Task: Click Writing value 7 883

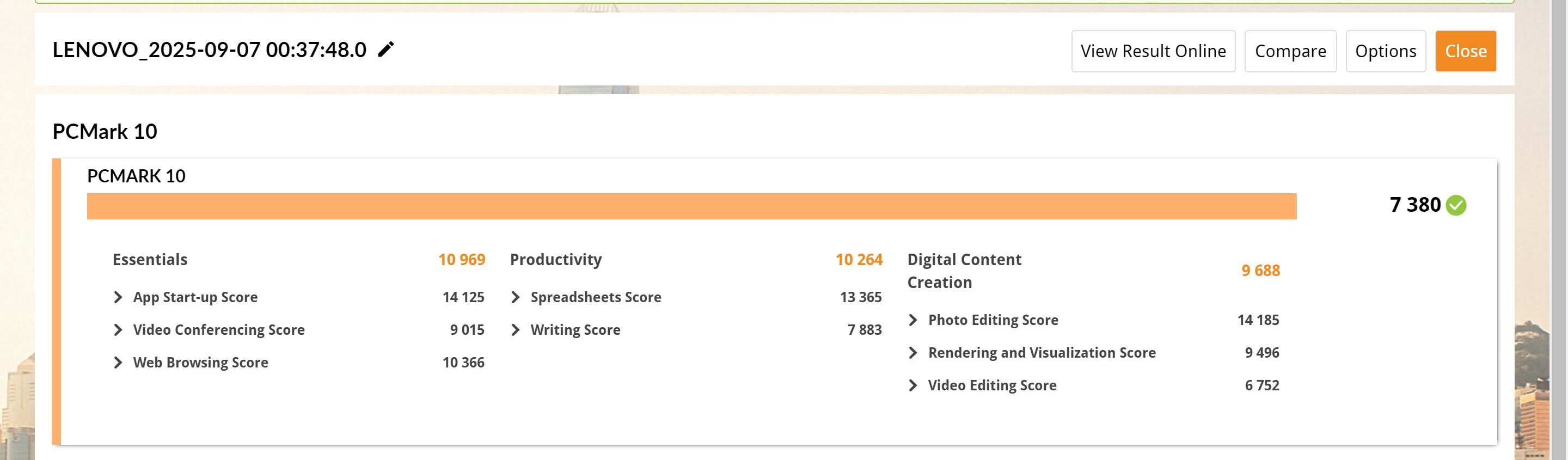Action: 865,330
